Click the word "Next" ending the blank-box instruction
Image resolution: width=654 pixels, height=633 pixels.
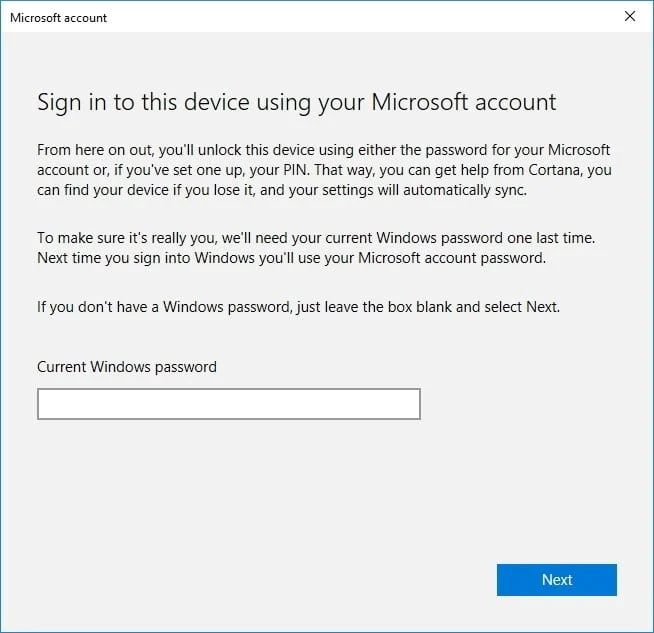(542, 307)
